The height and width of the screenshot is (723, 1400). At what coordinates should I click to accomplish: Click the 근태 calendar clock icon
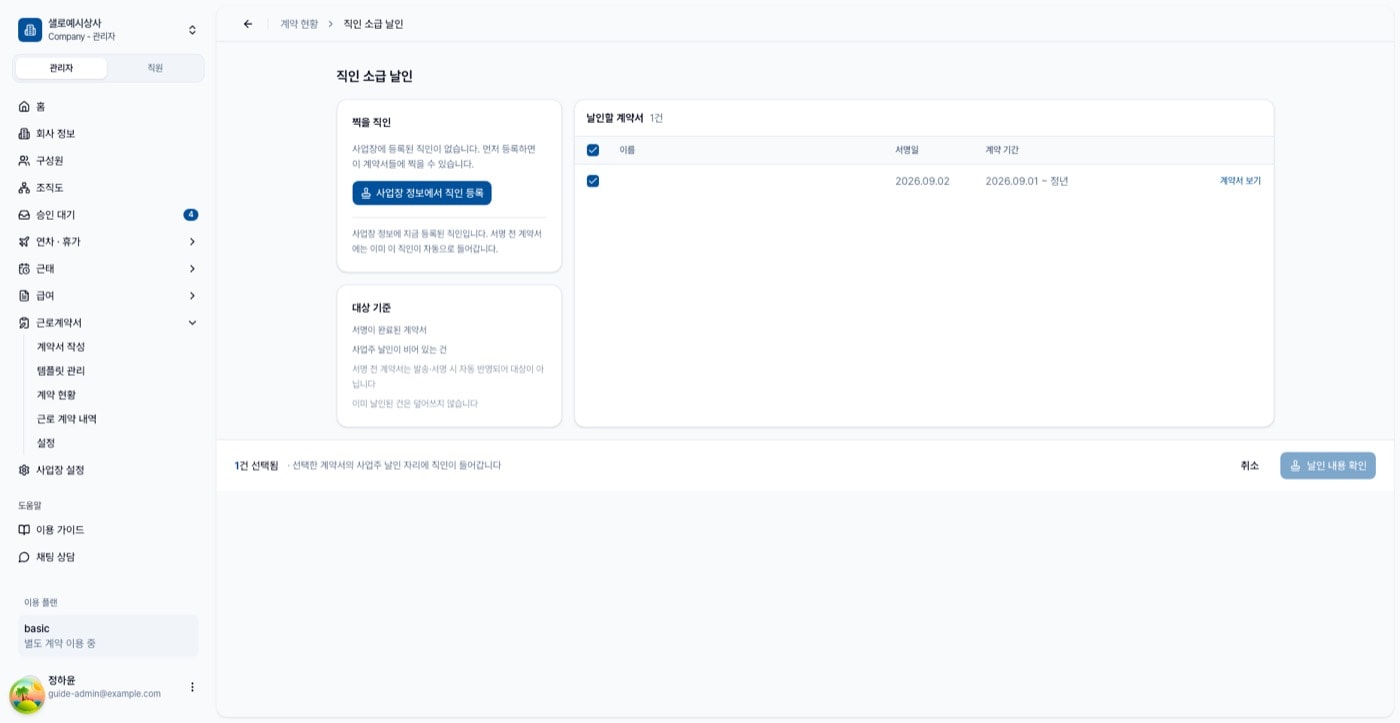24,268
